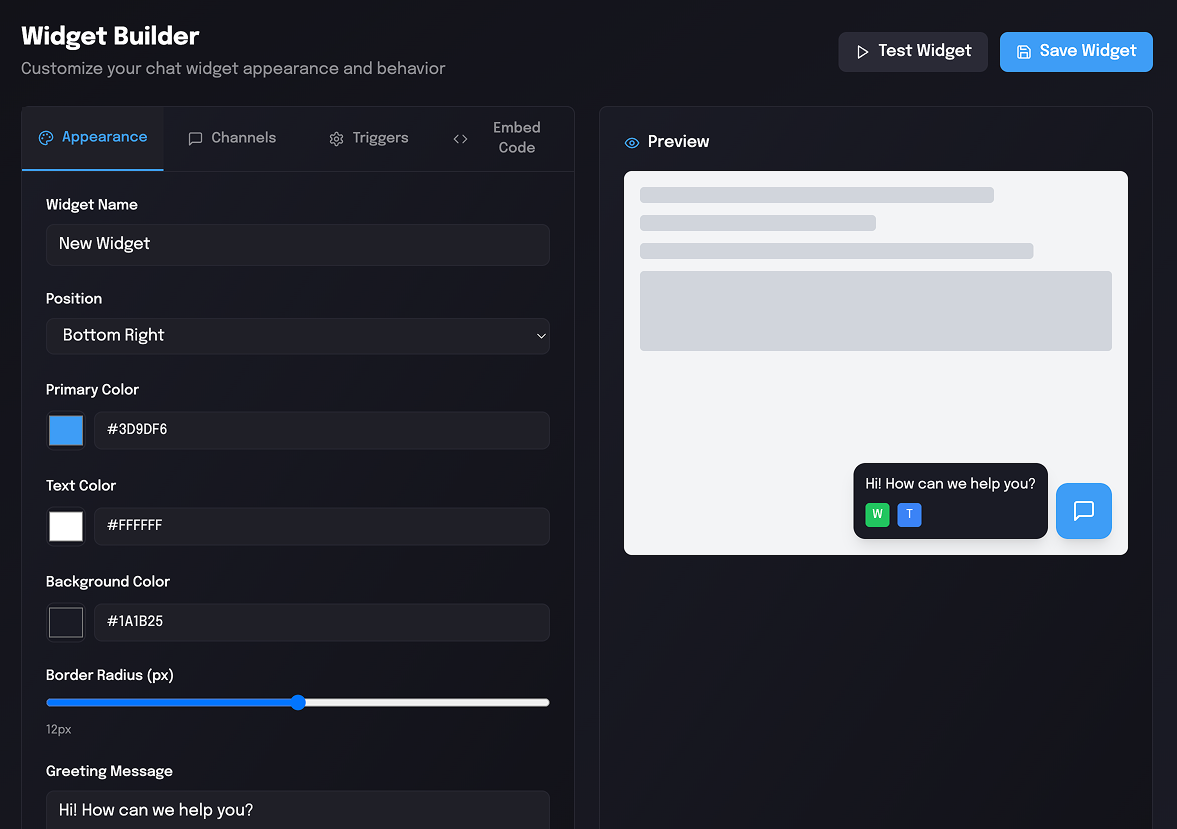1177x829 pixels.
Task: Click the Background Color label
Action: pyautogui.click(x=108, y=582)
